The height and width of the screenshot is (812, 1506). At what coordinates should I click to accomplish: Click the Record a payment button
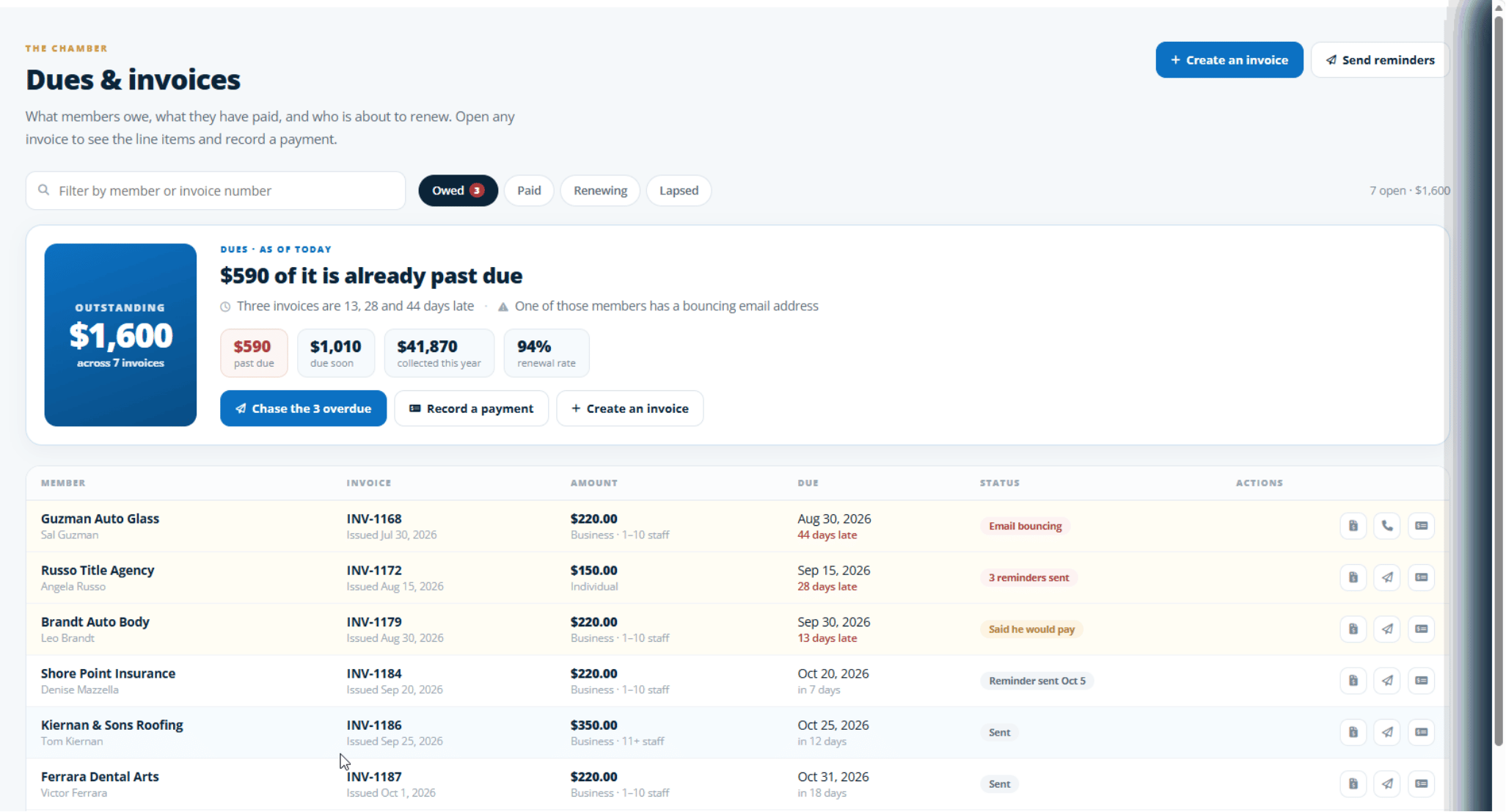(x=471, y=409)
